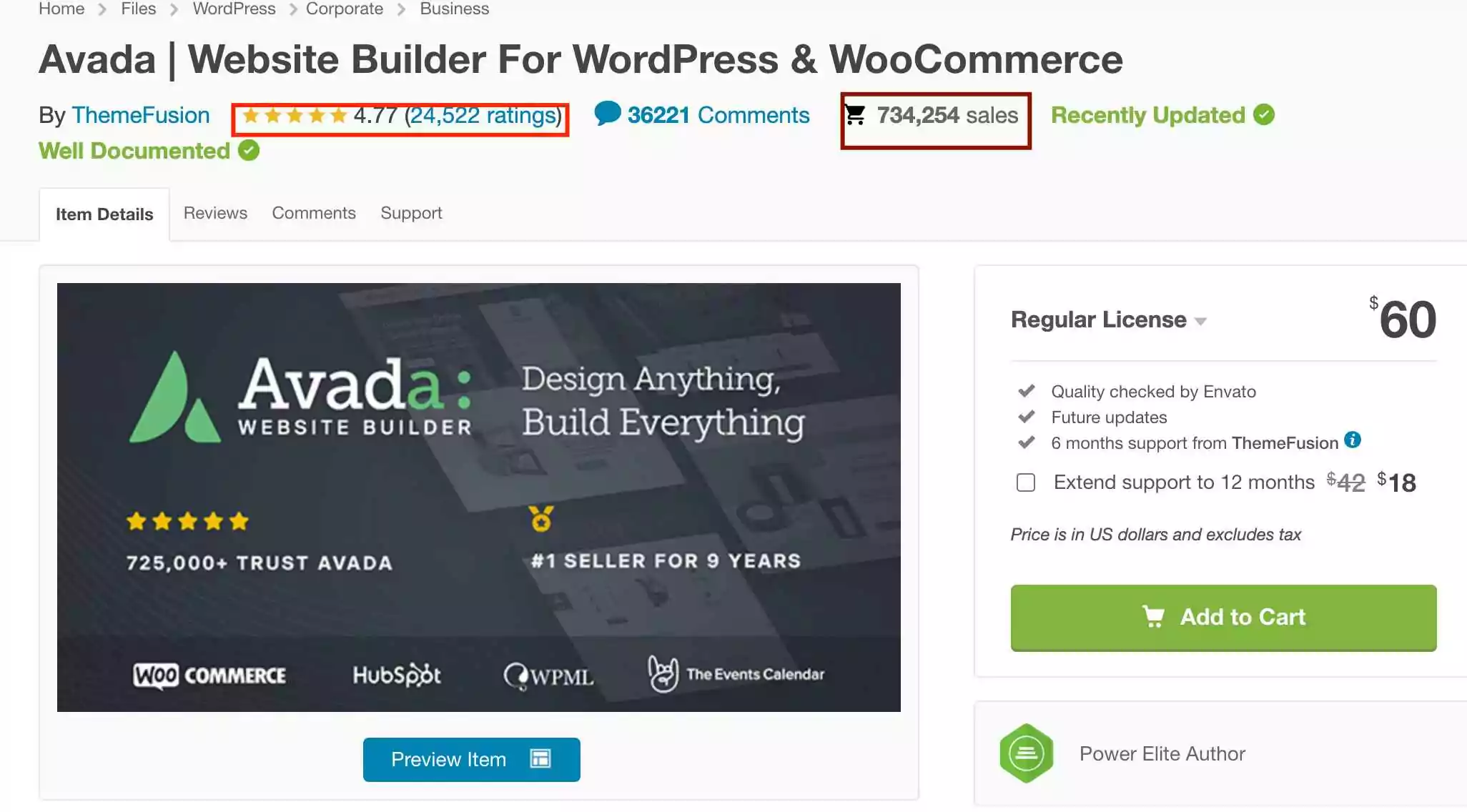Open the ThemeFusion author profile link
Image resolution: width=1467 pixels, height=812 pixels.
141,115
